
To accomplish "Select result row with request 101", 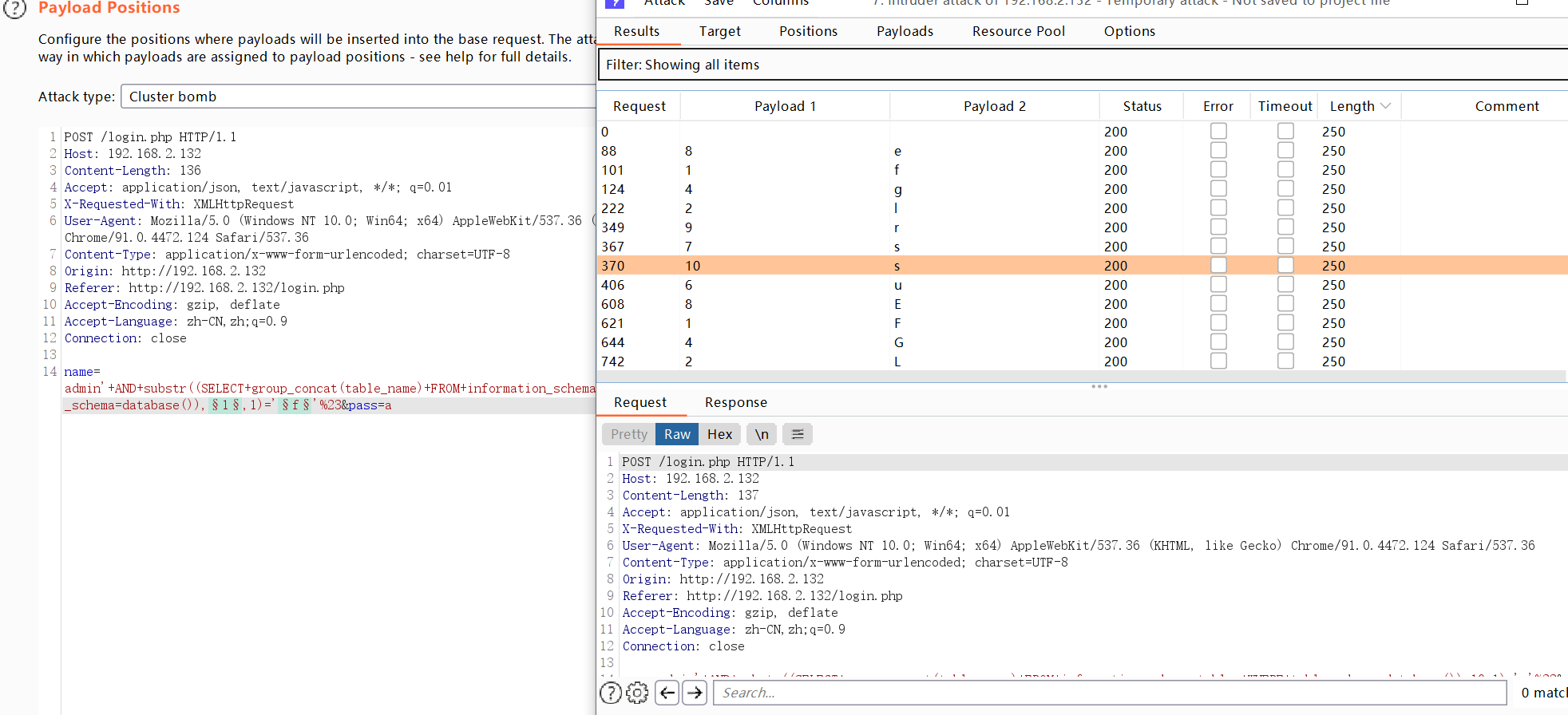I will pyautogui.click(x=1083, y=169).
